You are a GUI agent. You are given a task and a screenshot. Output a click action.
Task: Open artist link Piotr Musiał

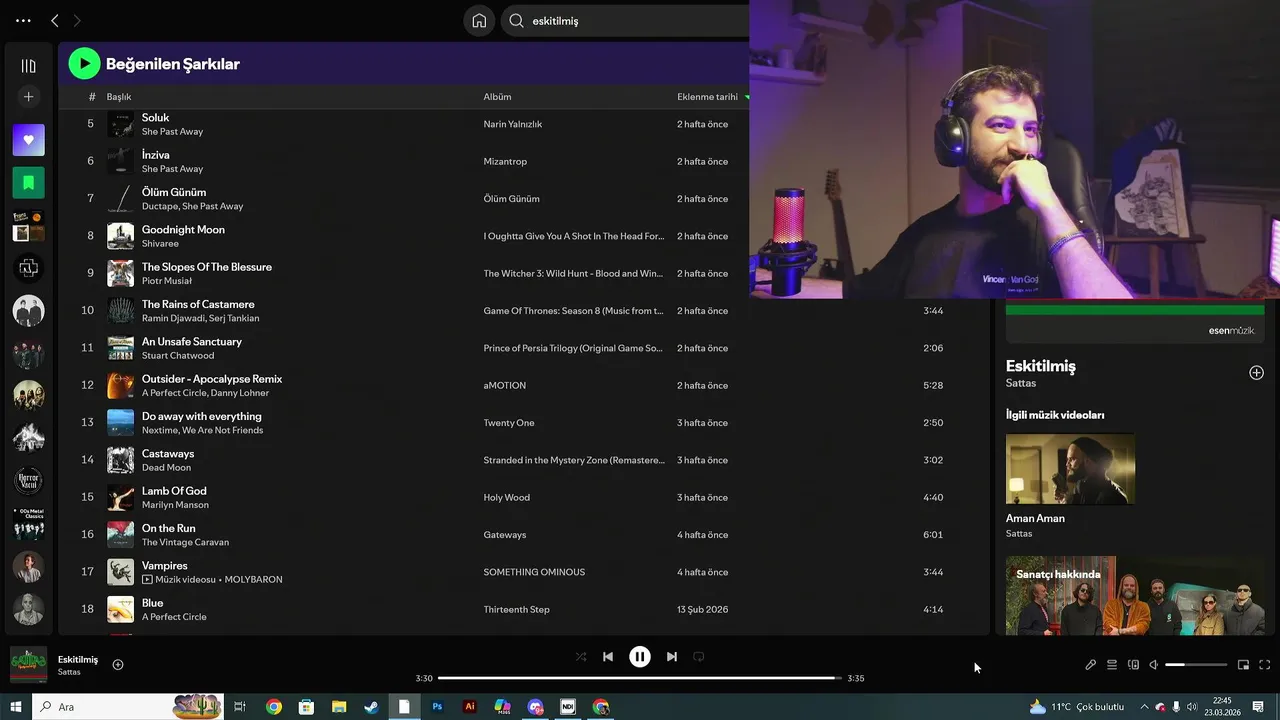point(167,281)
